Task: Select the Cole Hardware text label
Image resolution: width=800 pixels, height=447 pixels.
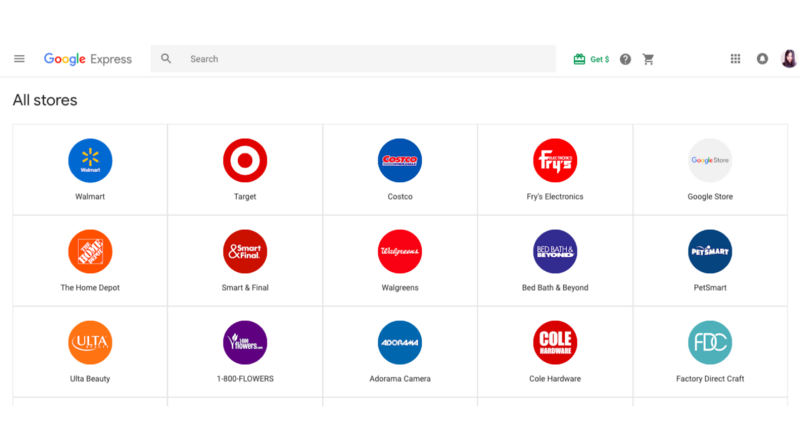Action: [x=555, y=379]
